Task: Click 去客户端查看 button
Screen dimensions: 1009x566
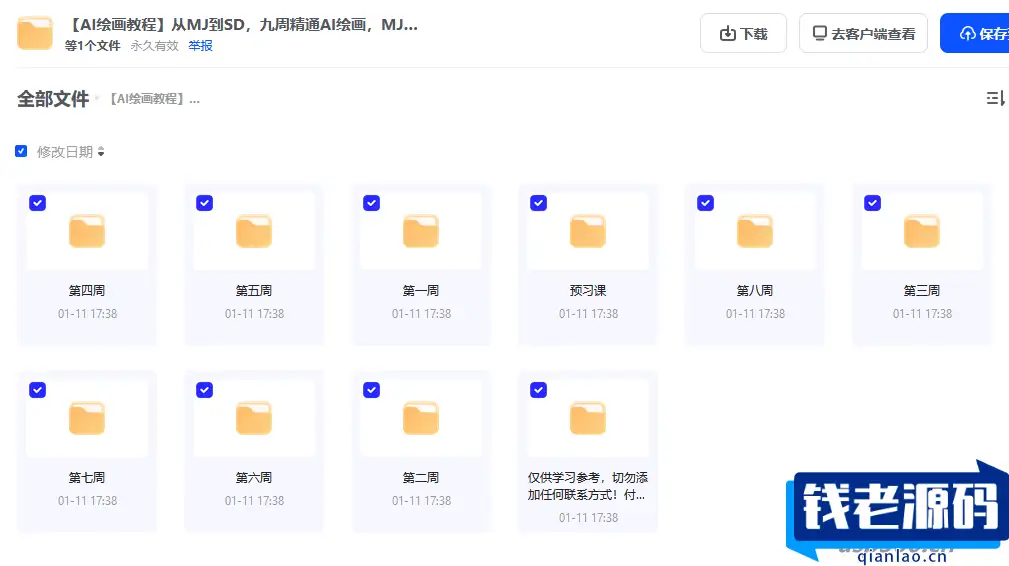Action: (x=863, y=33)
